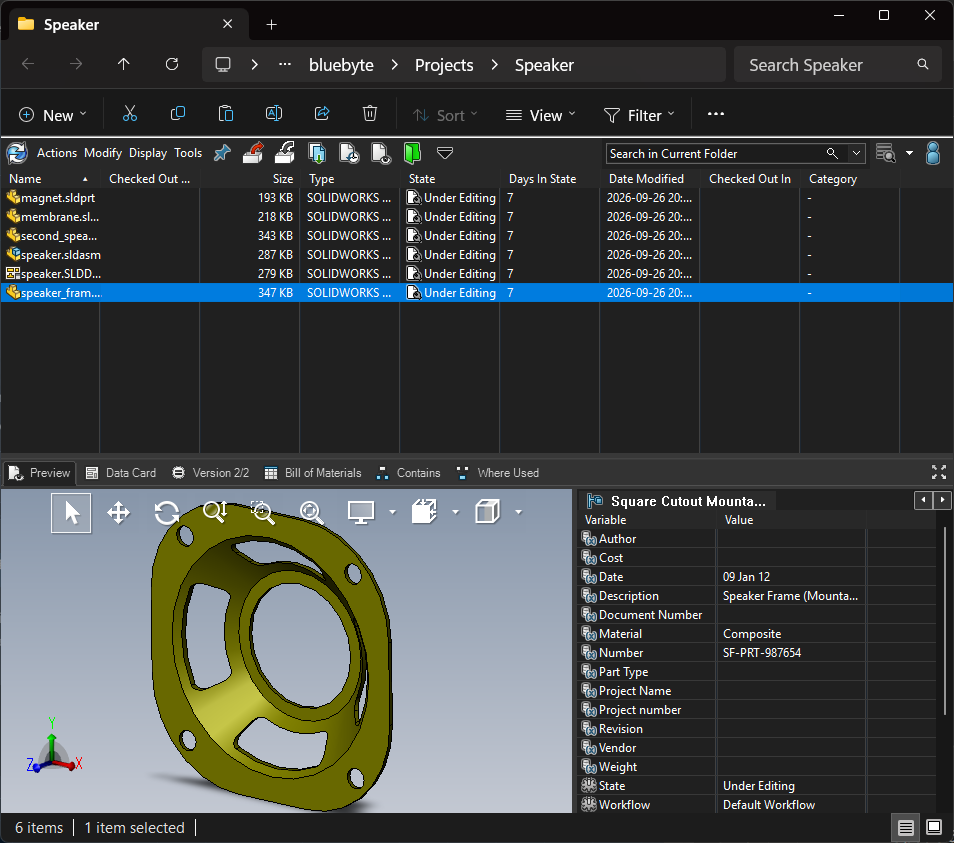Expand the Search in Current Folder dropdown arrow

click(x=856, y=153)
